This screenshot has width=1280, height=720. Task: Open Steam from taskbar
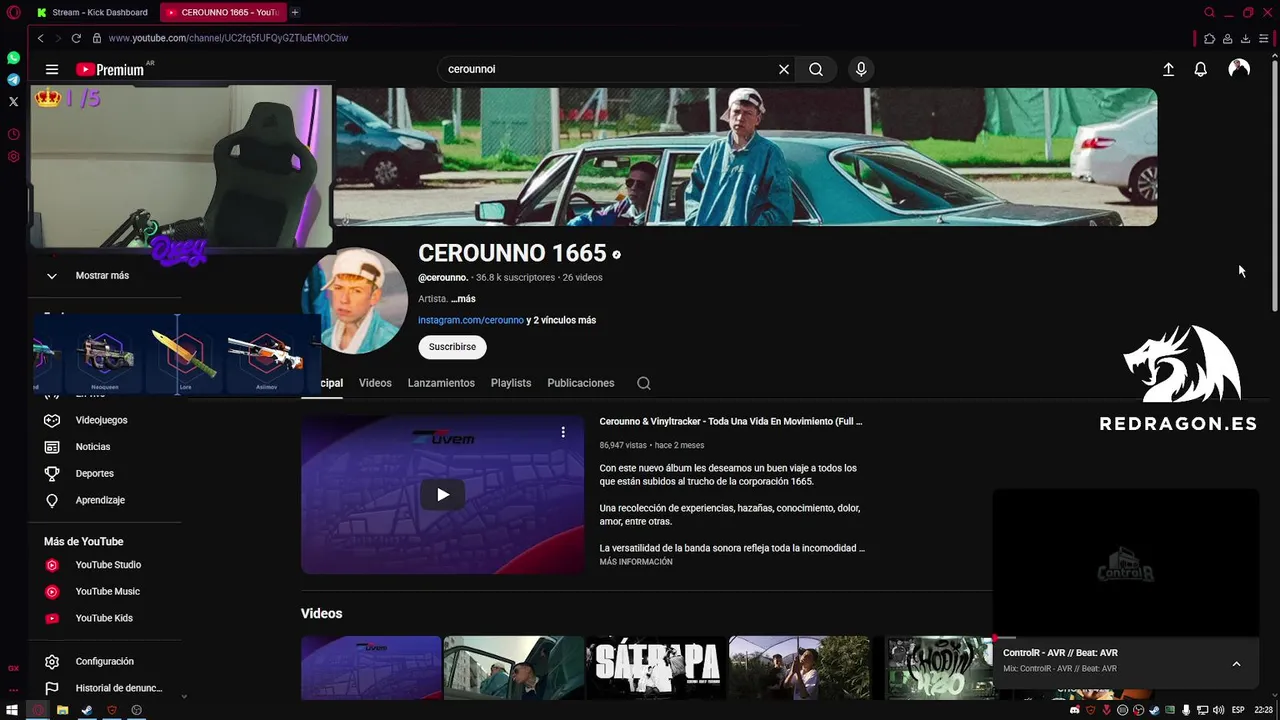click(87, 710)
